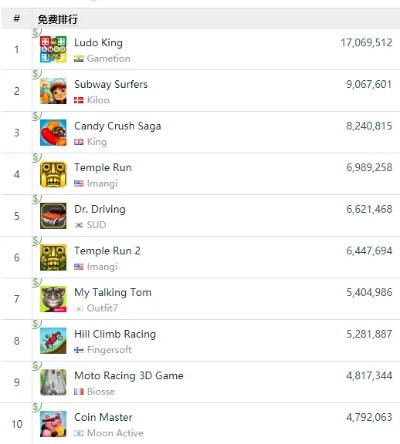Open the Moto Racing 3D Game icon
The height and width of the screenshot is (444, 400).
pos(53,382)
